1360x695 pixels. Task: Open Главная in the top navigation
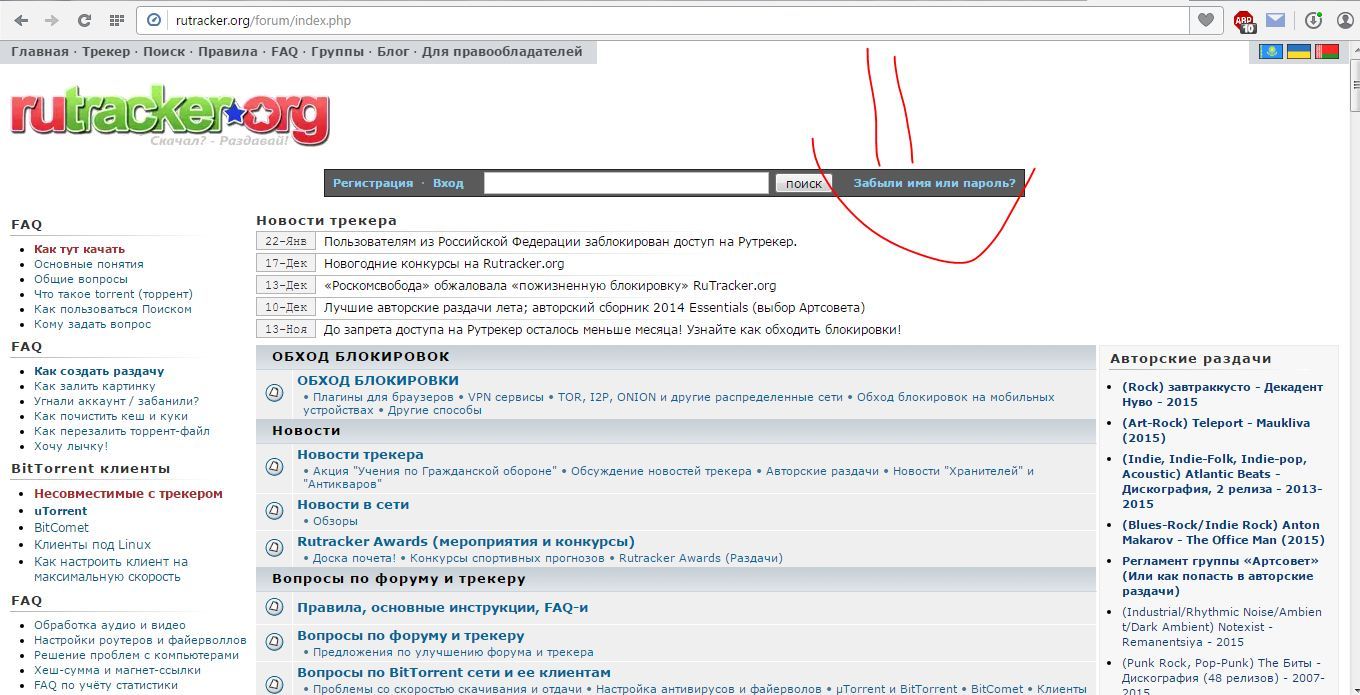click(40, 52)
